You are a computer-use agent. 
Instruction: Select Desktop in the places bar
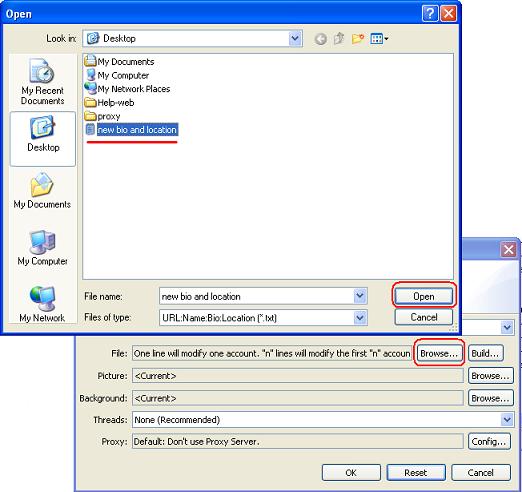coord(43,138)
